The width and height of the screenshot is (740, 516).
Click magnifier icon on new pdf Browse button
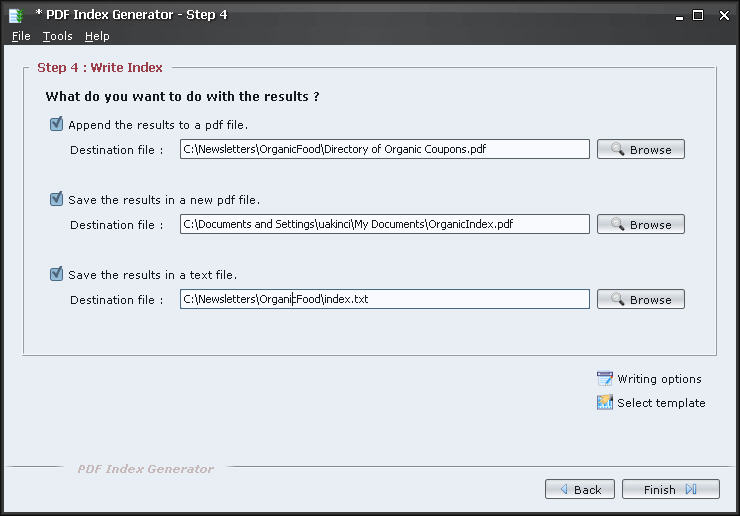[617, 224]
